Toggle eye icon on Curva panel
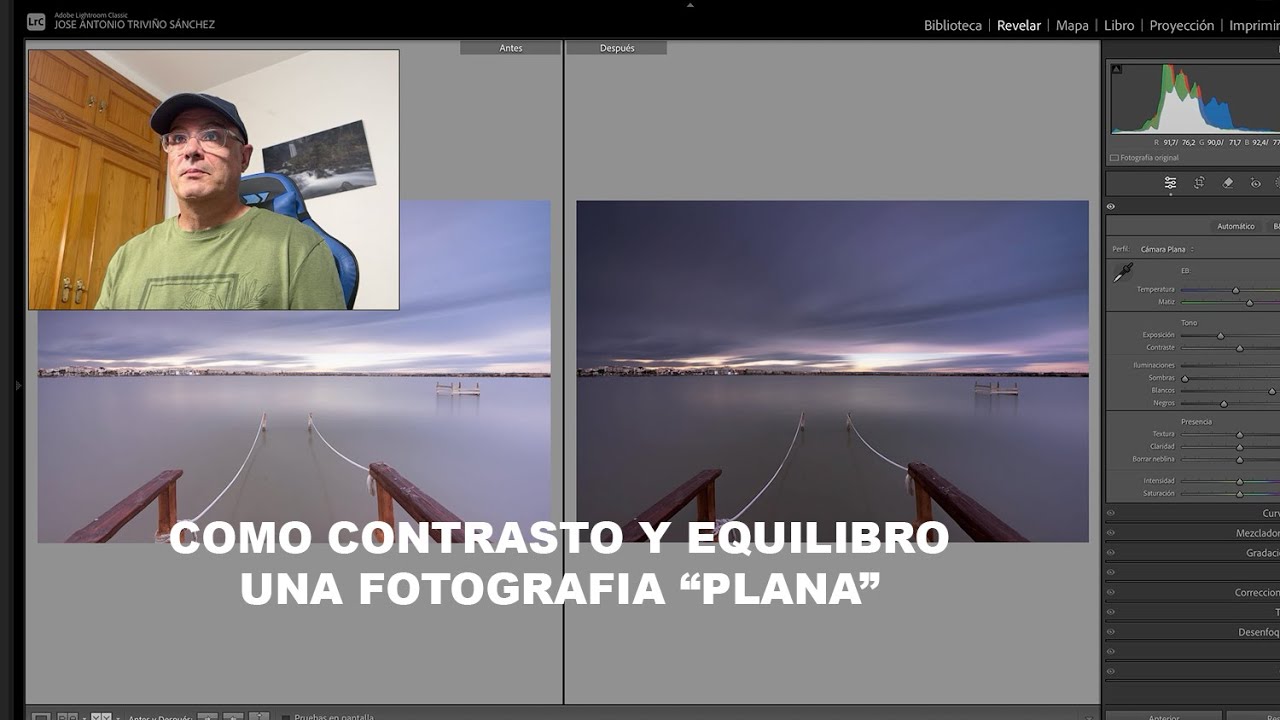 1111,513
